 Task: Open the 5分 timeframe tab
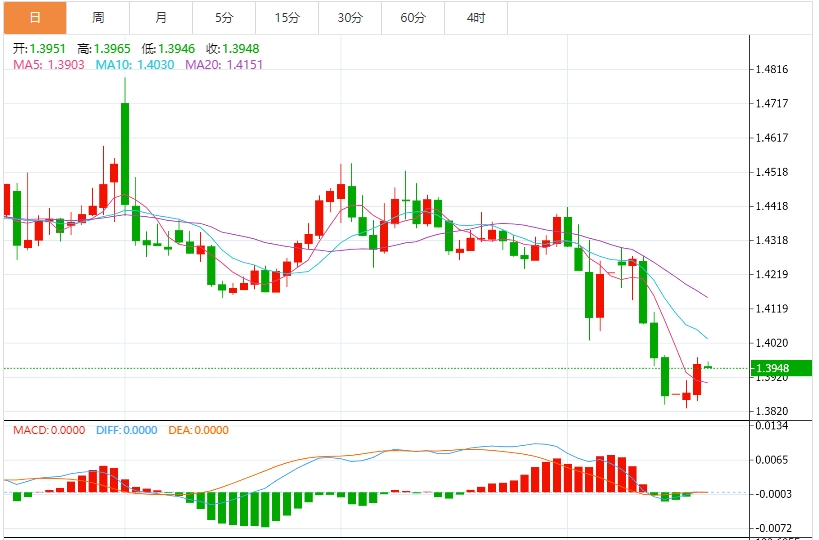point(224,18)
